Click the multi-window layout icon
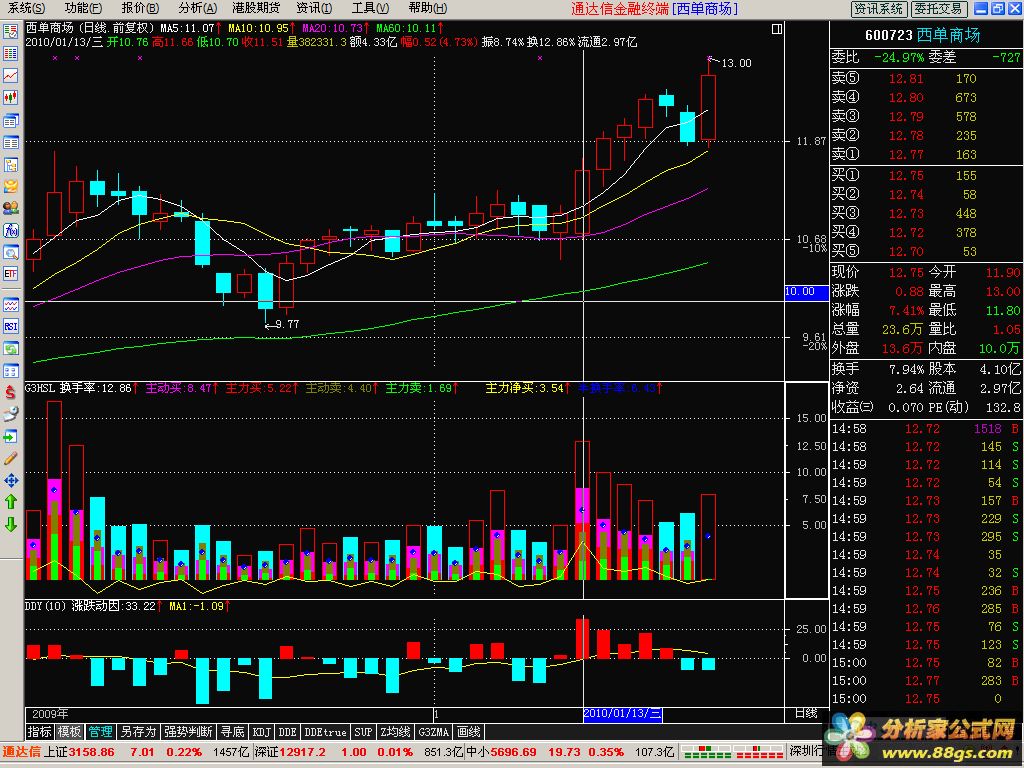The width and height of the screenshot is (1024, 768). tap(10, 371)
